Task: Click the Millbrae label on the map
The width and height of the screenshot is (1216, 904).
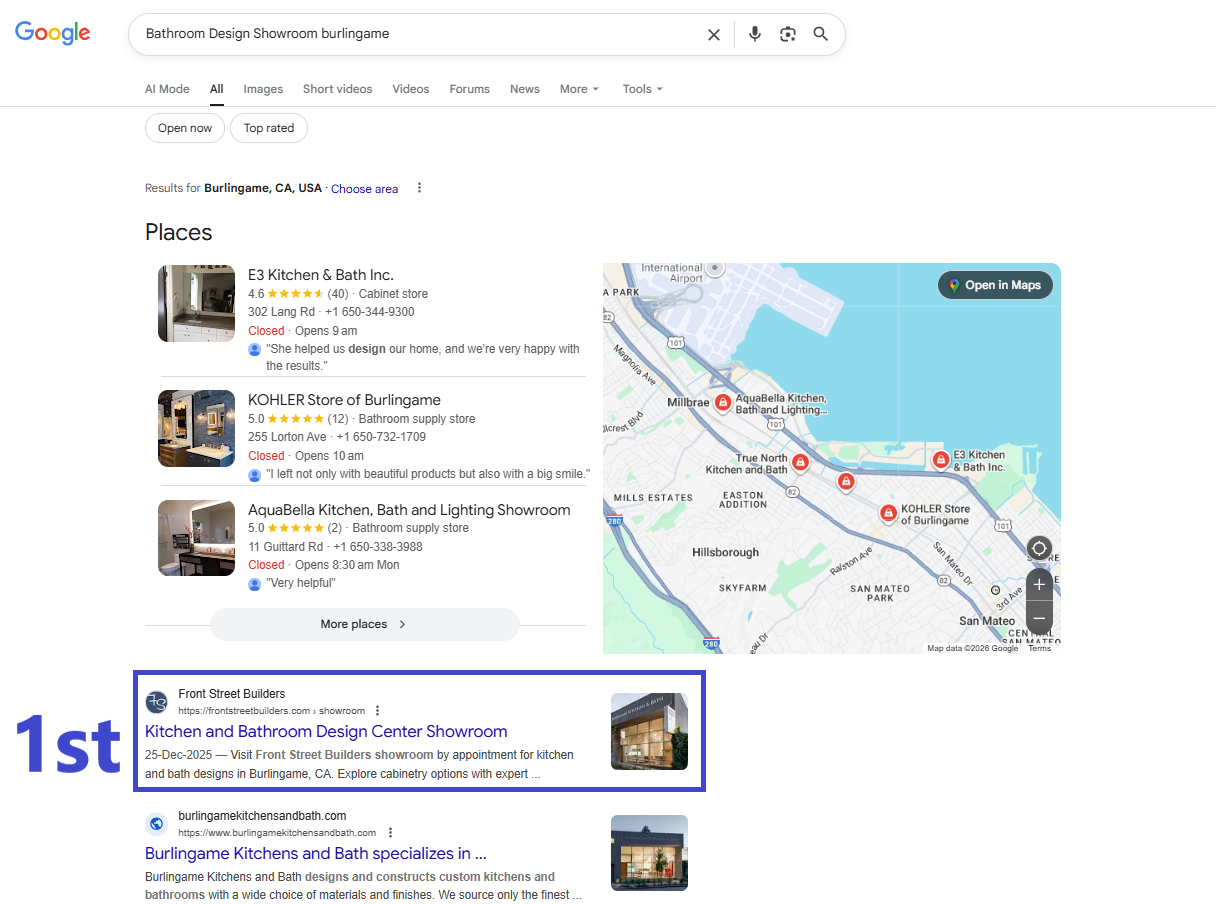Action: tap(688, 403)
